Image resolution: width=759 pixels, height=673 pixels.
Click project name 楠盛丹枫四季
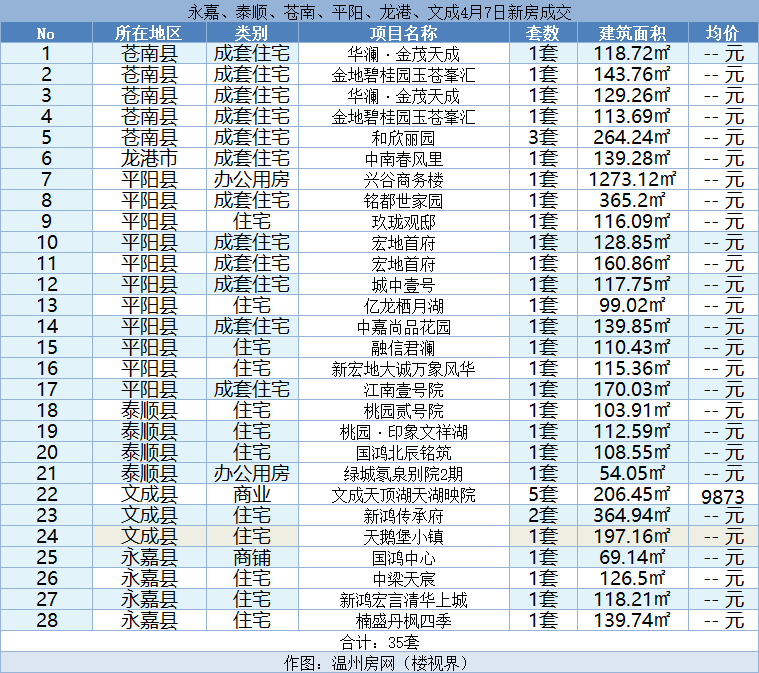point(403,621)
